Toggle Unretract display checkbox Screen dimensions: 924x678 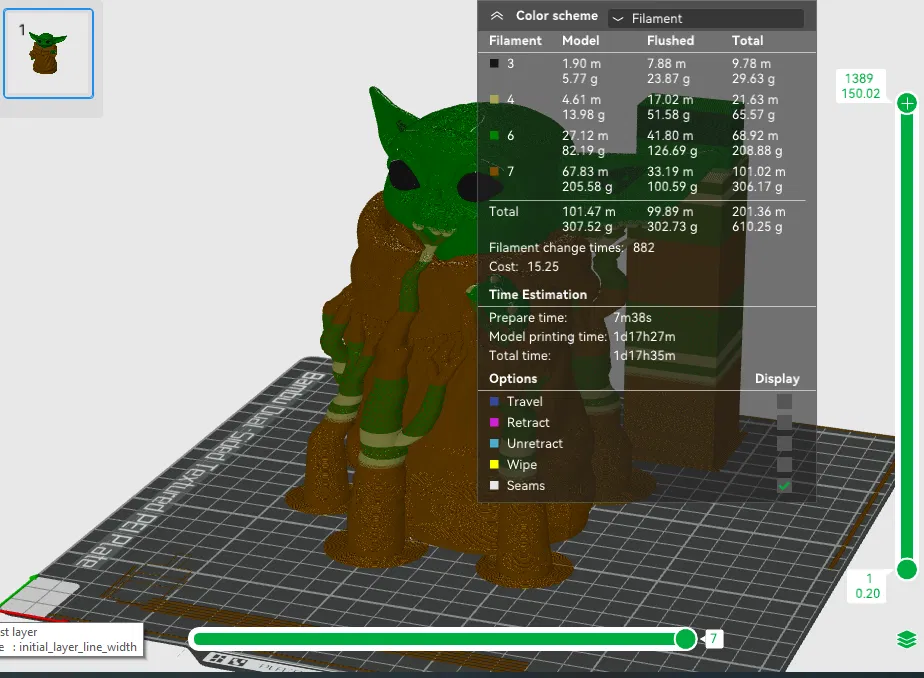[x=784, y=444]
